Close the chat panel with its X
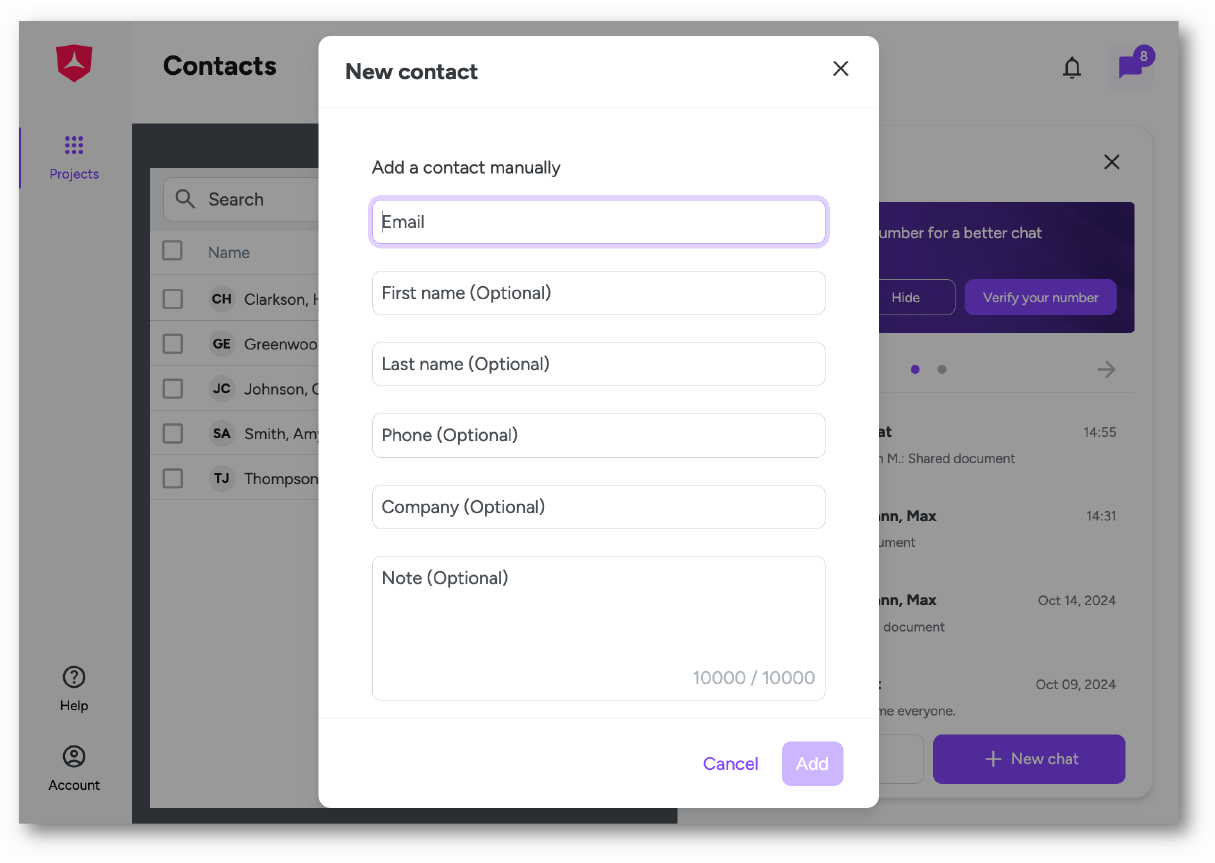 1111,162
